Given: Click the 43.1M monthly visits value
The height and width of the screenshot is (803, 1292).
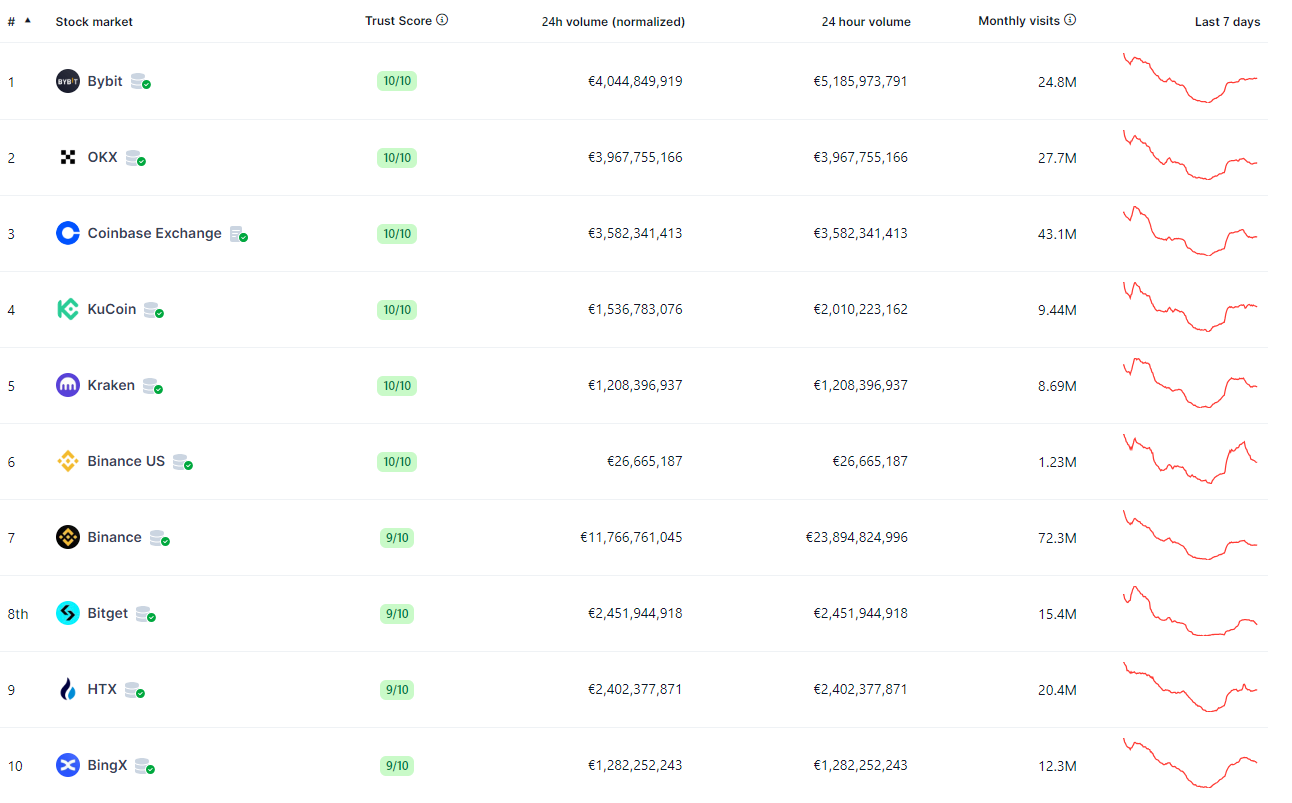Looking at the screenshot, I should coord(1057,234).
